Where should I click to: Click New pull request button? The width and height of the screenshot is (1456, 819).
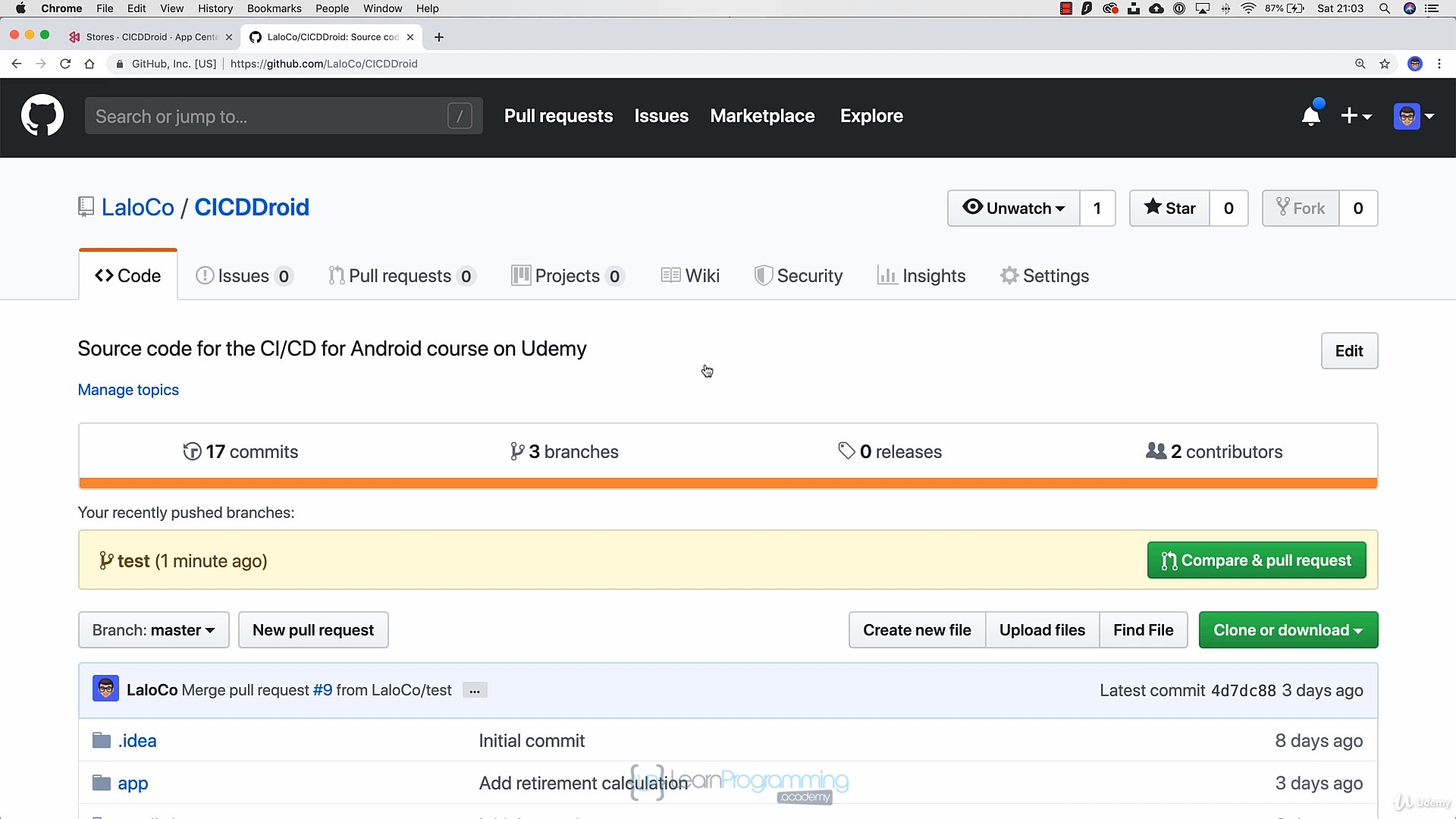(x=313, y=630)
